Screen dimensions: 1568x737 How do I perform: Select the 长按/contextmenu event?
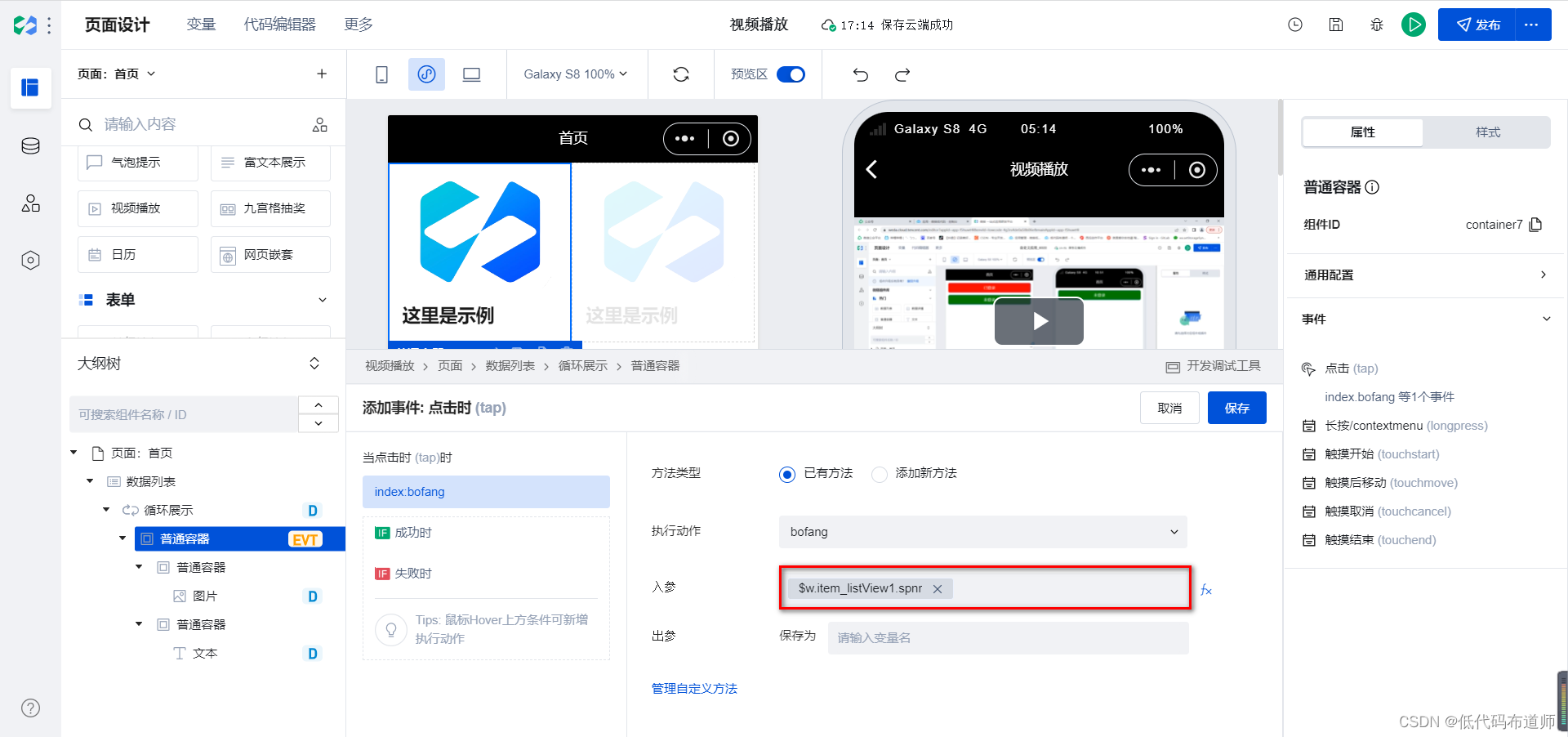(x=1405, y=426)
